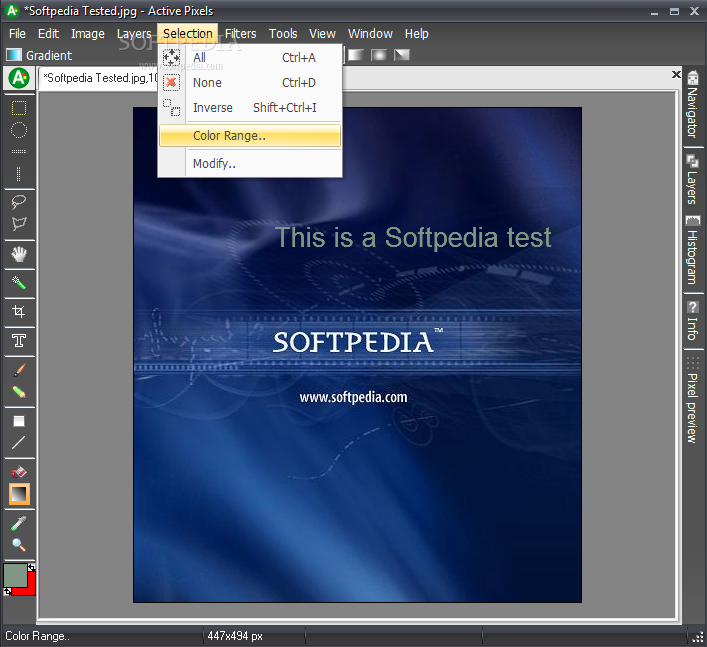The width and height of the screenshot is (707, 647).
Task: Choose the linear gradient style
Action: coord(356,55)
